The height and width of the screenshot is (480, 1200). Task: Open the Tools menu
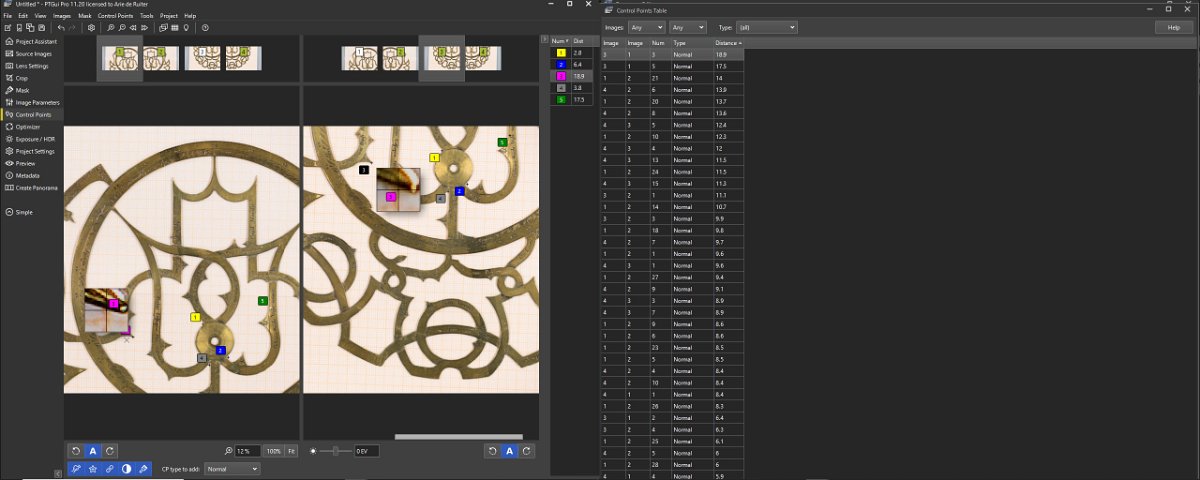tap(147, 16)
